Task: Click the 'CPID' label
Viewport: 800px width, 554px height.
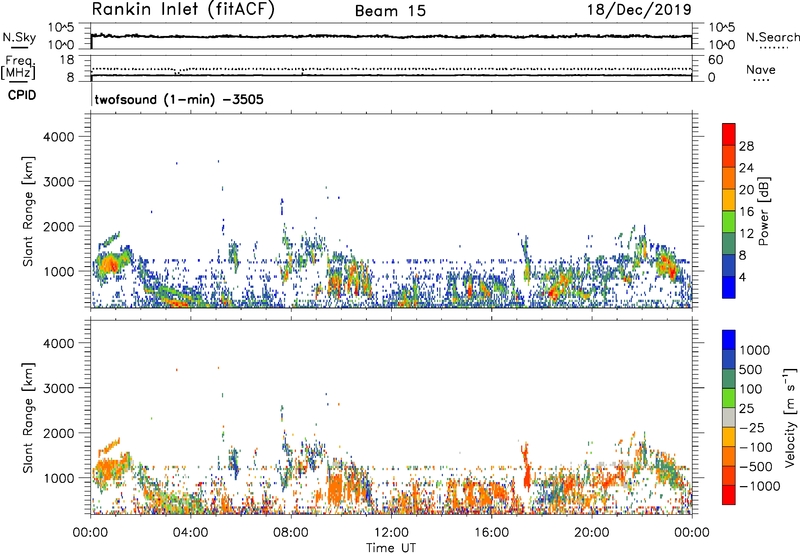Action: 22,95
